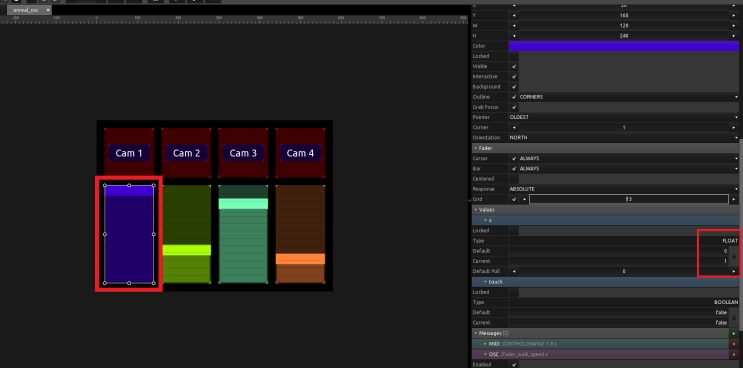Collapse the touch value group
The height and width of the screenshot is (368, 743).
485,282
